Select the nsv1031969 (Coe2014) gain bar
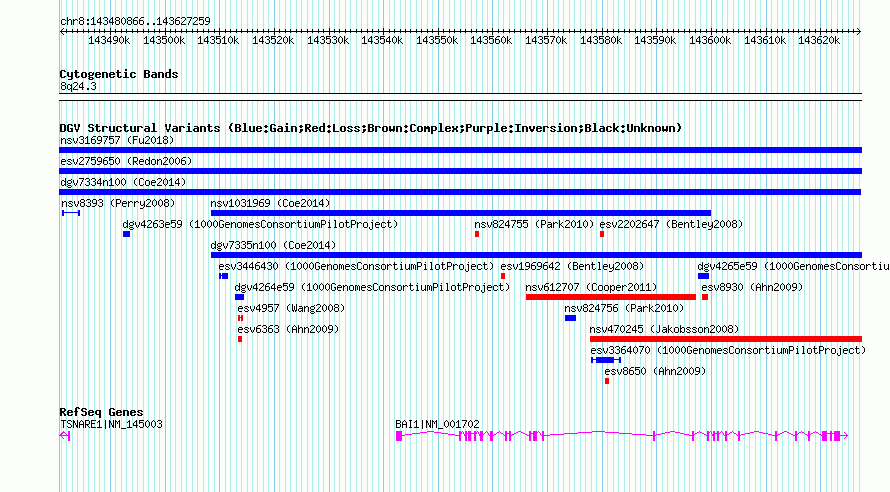 click(461, 213)
